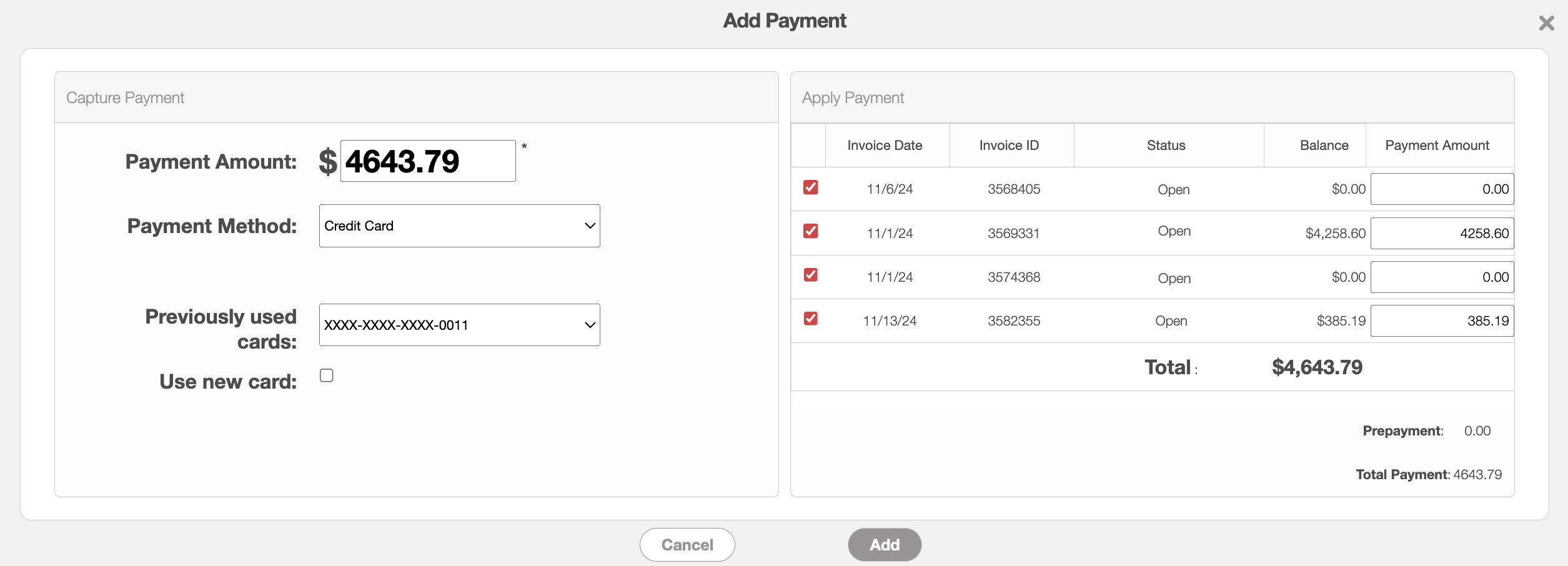This screenshot has width=1568, height=566.
Task: Edit the 4258.60 payment amount field
Action: (x=1441, y=234)
